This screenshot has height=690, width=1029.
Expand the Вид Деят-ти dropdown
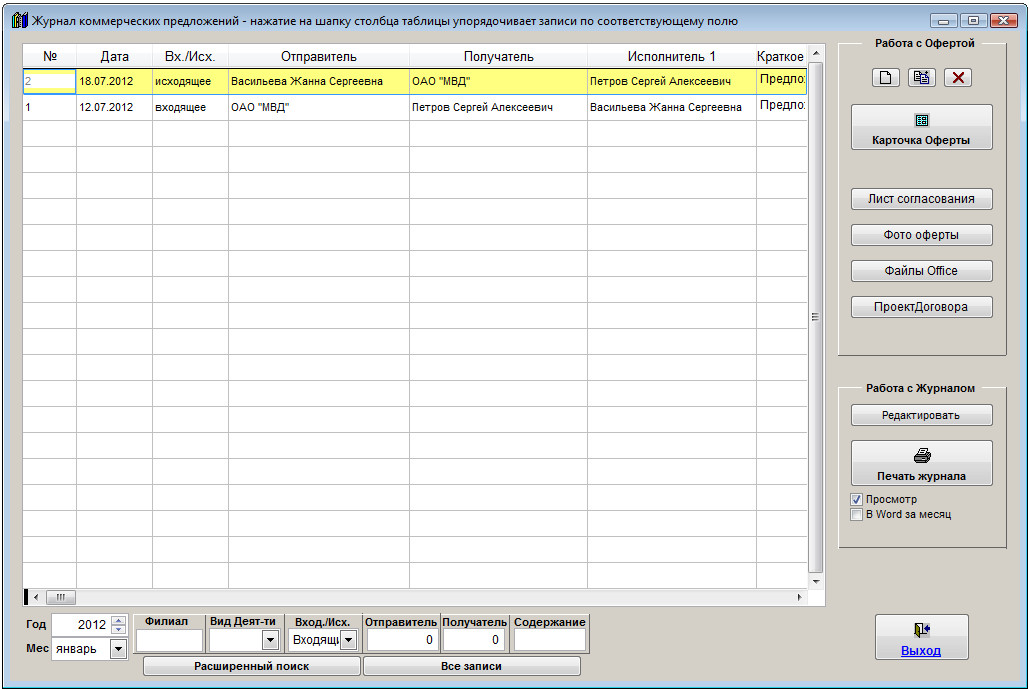click(269, 640)
